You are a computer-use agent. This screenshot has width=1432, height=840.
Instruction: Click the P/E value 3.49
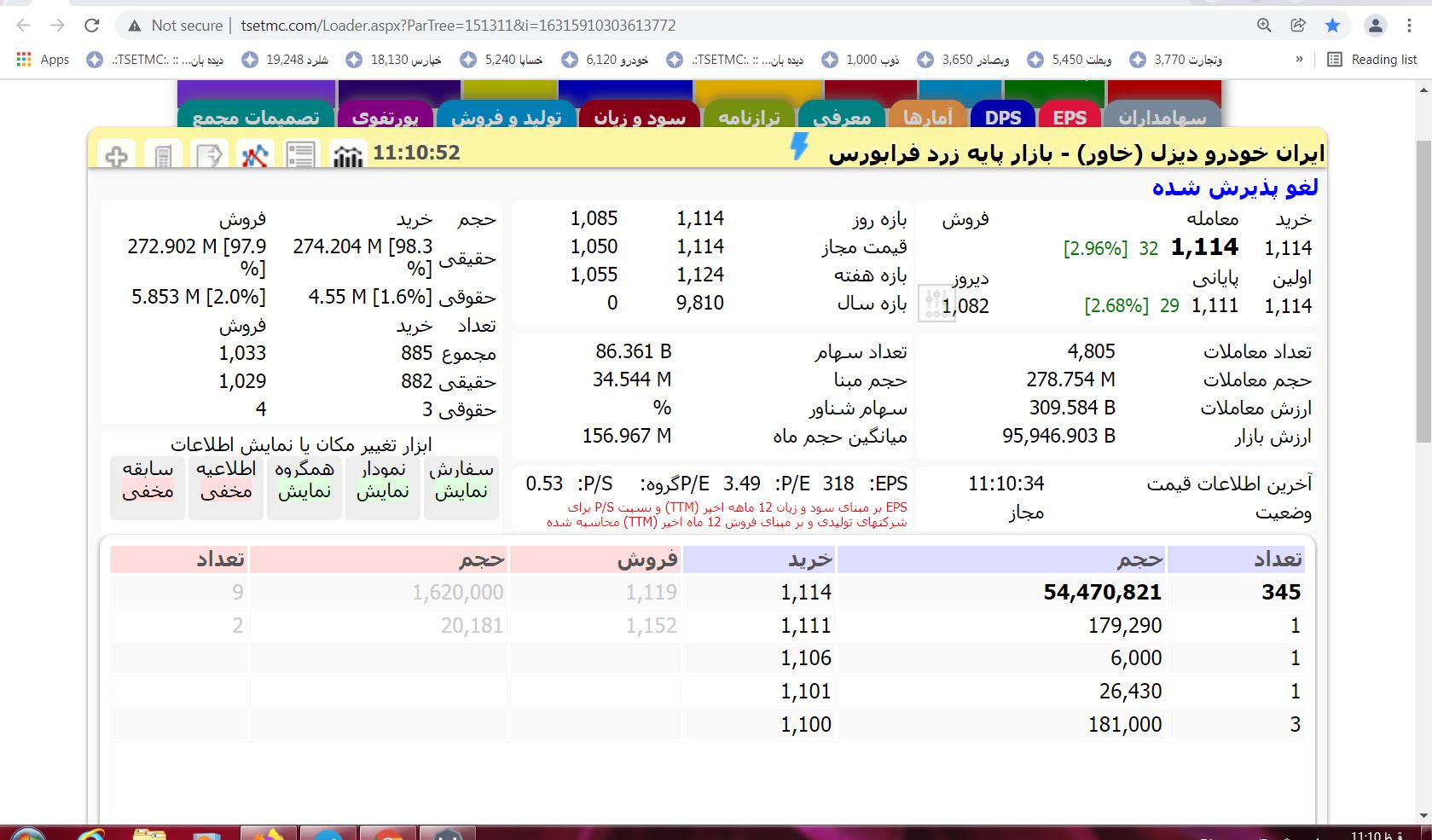(741, 484)
